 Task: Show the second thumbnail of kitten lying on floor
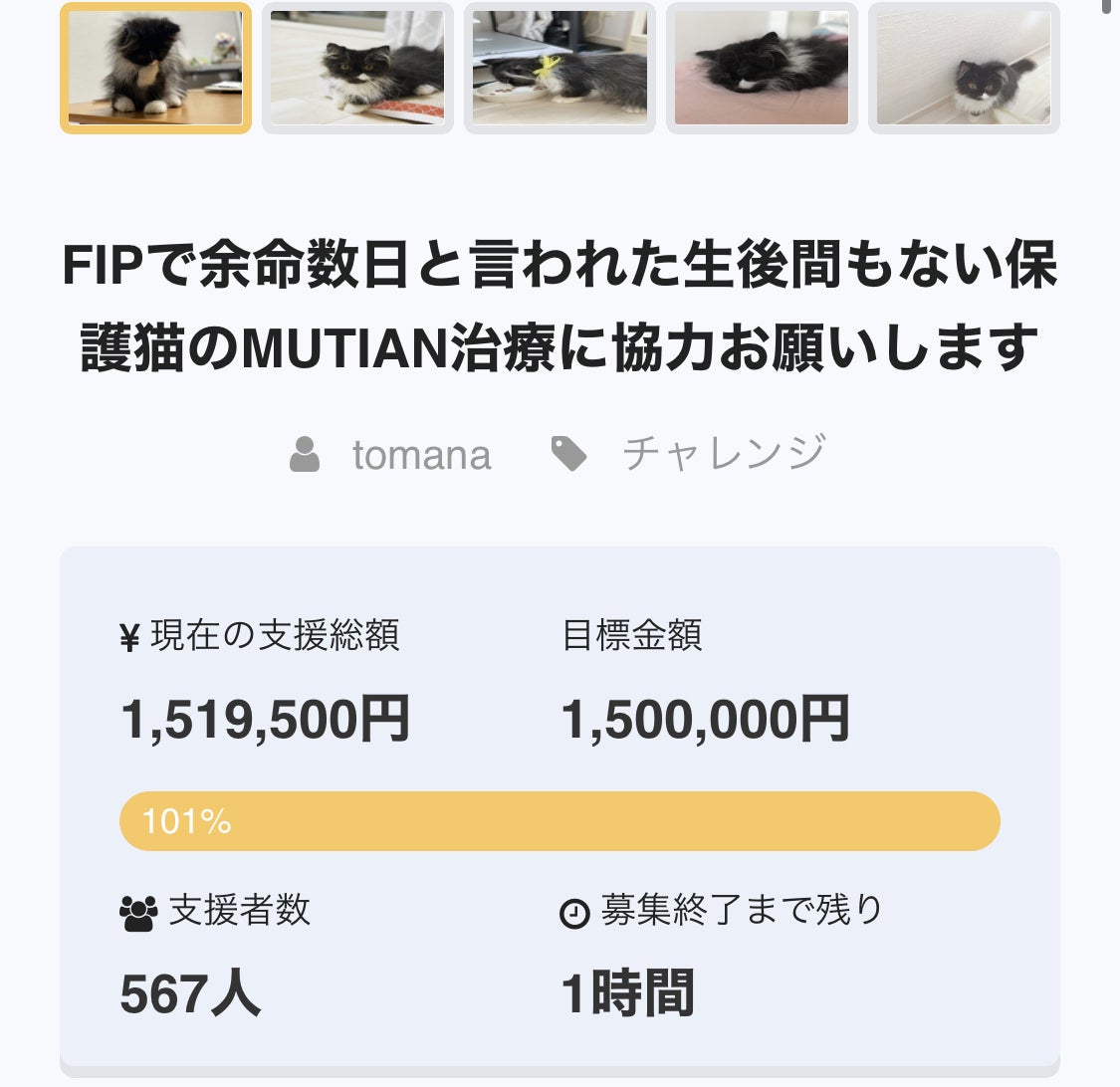[x=357, y=68]
